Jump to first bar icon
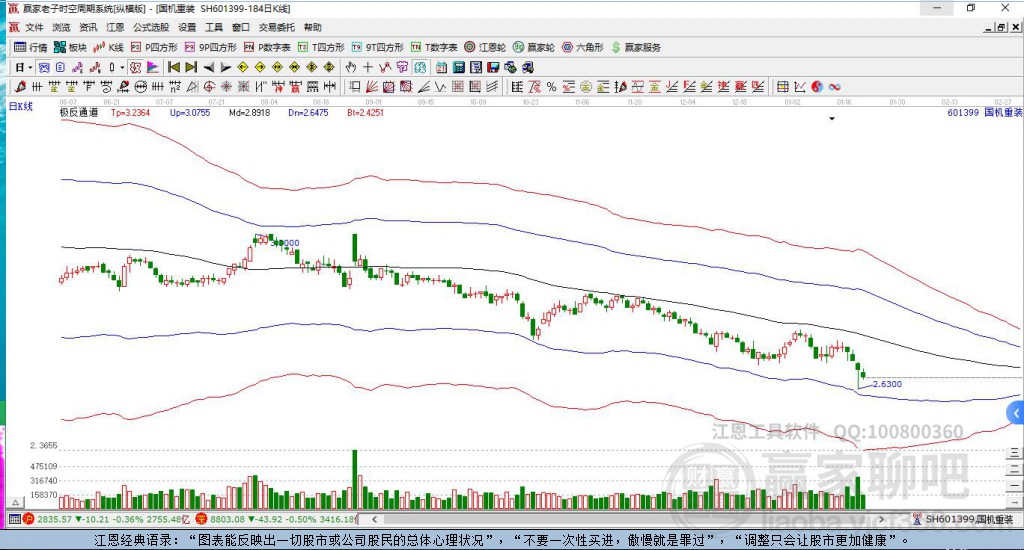This screenshot has height=550, width=1024. pos(174,67)
